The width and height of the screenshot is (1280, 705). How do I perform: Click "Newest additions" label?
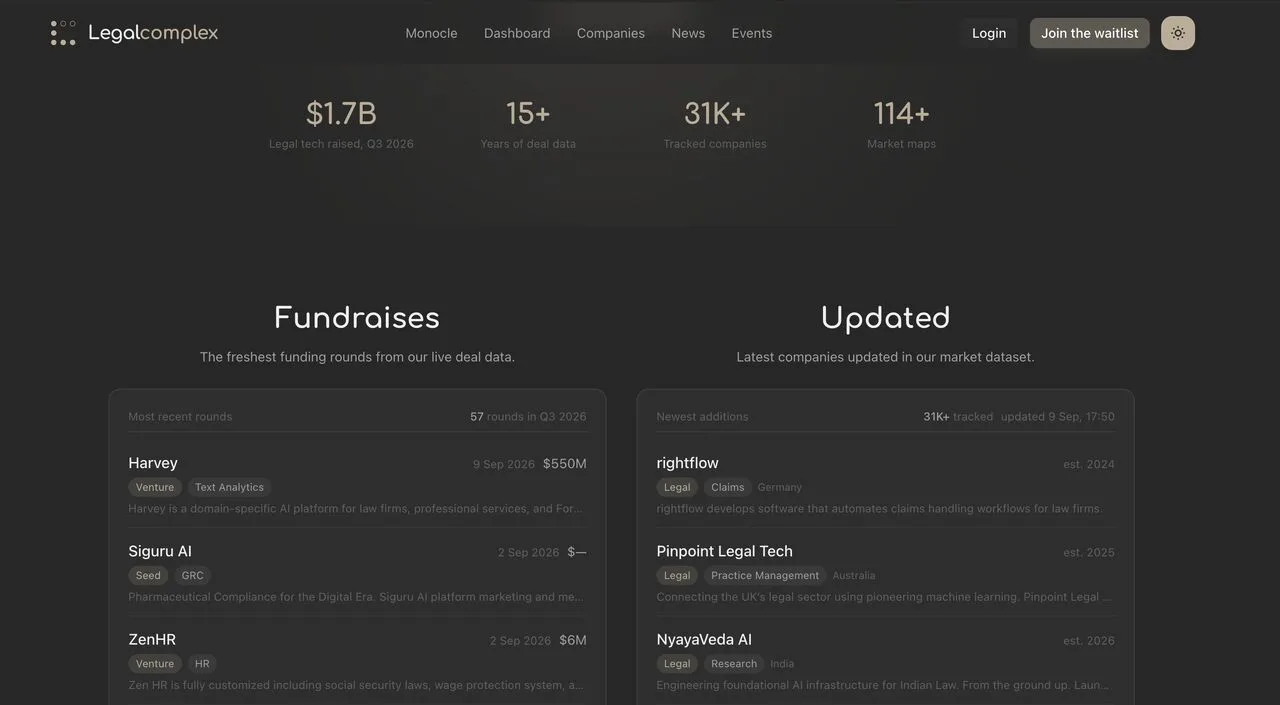(x=702, y=416)
